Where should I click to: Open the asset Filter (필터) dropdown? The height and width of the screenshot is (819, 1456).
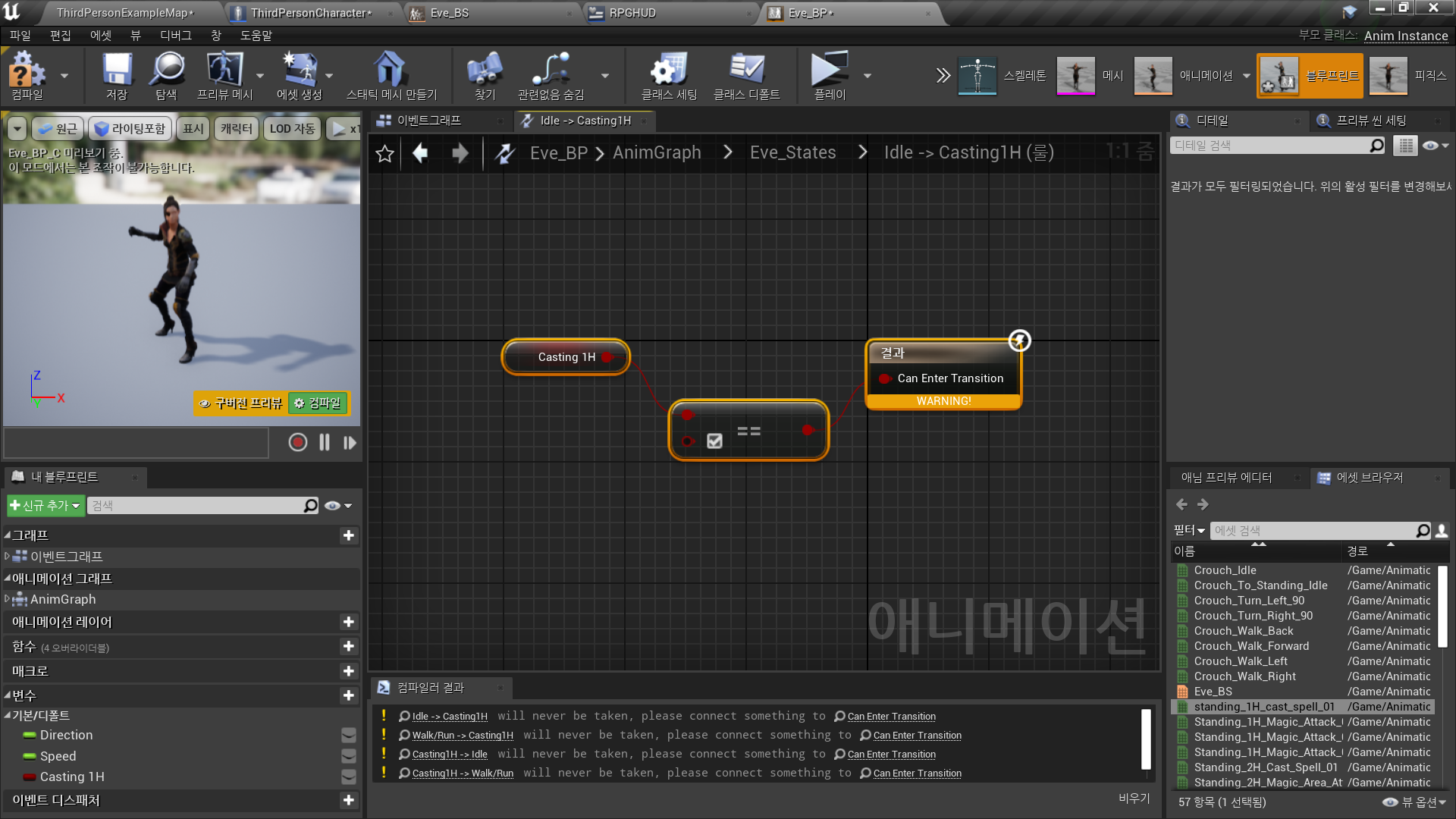tap(1188, 530)
